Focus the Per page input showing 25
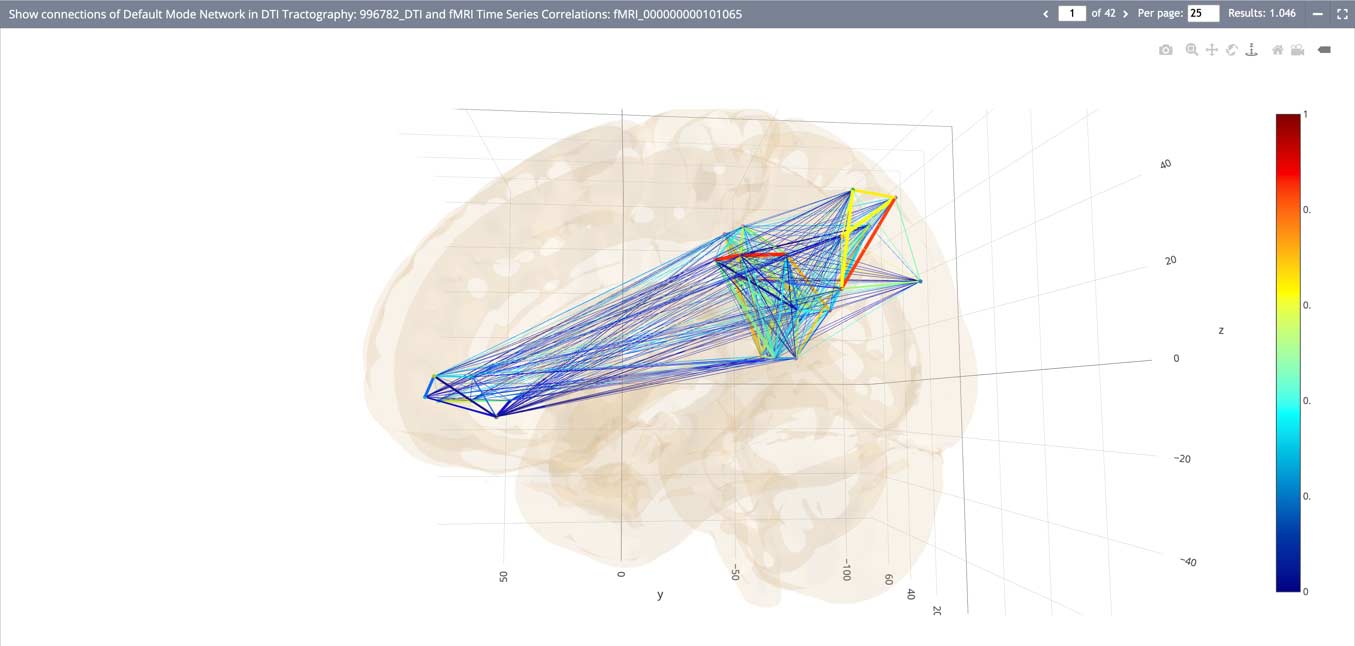 [1202, 14]
